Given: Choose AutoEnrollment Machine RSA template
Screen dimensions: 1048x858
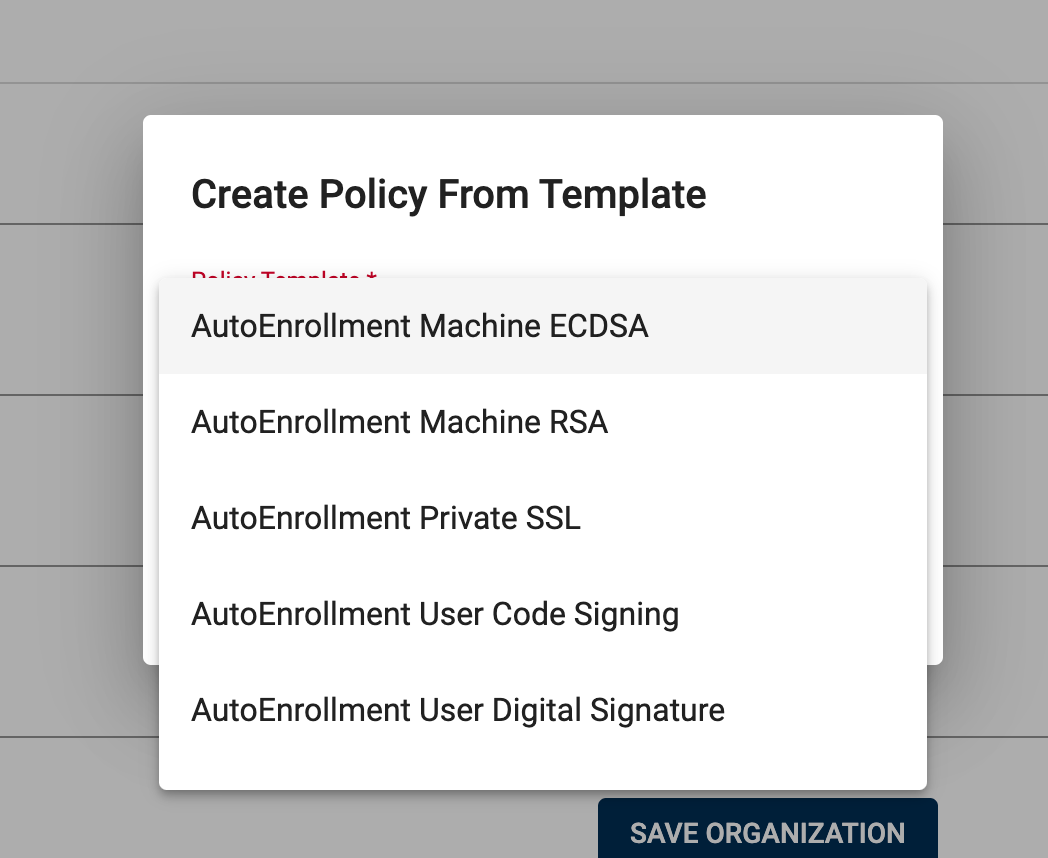Looking at the screenshot, I should 400,422.
